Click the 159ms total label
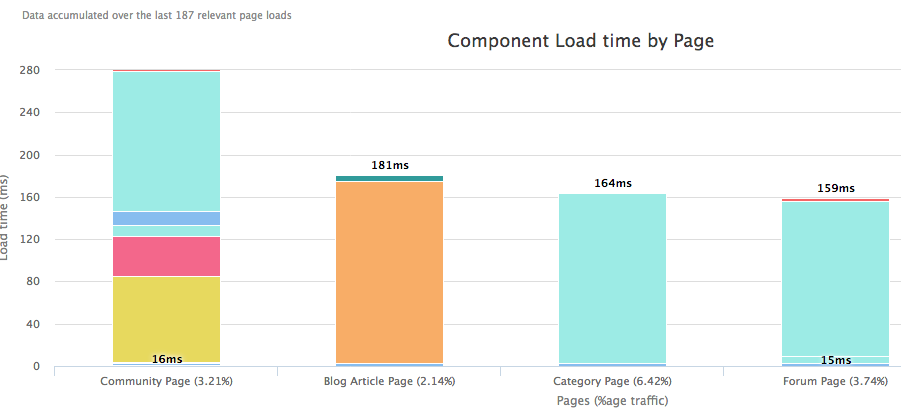 (835, 188)
